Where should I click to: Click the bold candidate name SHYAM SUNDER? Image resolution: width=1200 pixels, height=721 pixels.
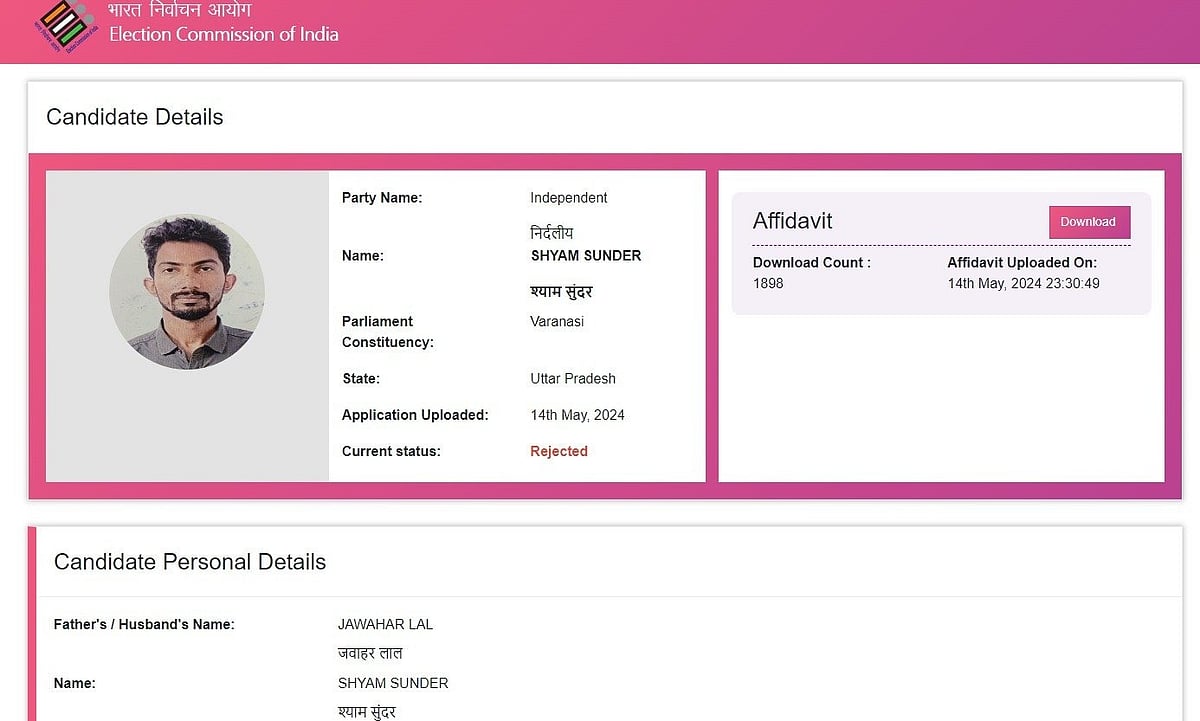tap(585, 256)
